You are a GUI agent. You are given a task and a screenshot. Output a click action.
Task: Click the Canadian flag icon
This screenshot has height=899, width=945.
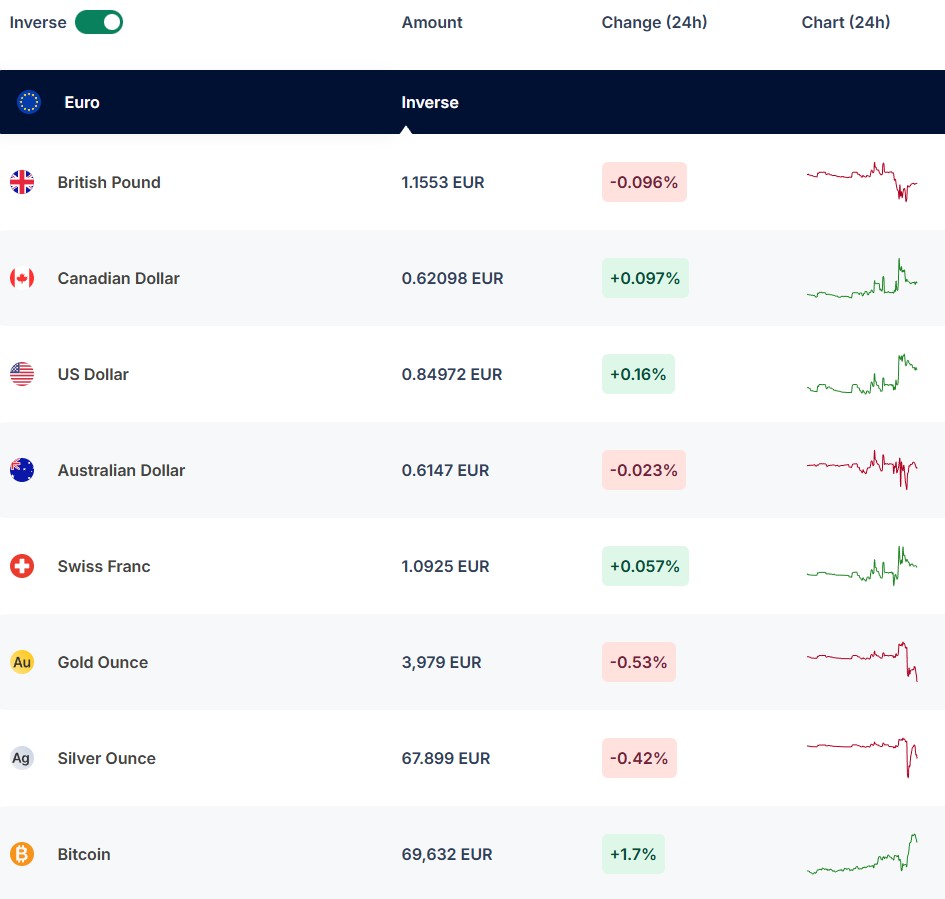(x=22, y=278)
